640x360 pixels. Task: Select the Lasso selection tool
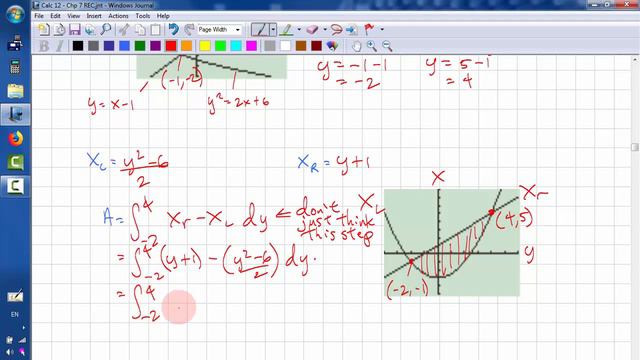336,29
